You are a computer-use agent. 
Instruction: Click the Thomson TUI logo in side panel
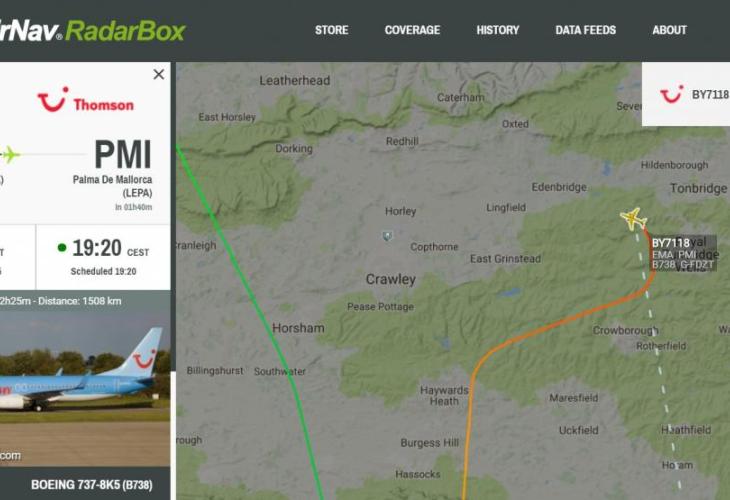tap(86, 100)
